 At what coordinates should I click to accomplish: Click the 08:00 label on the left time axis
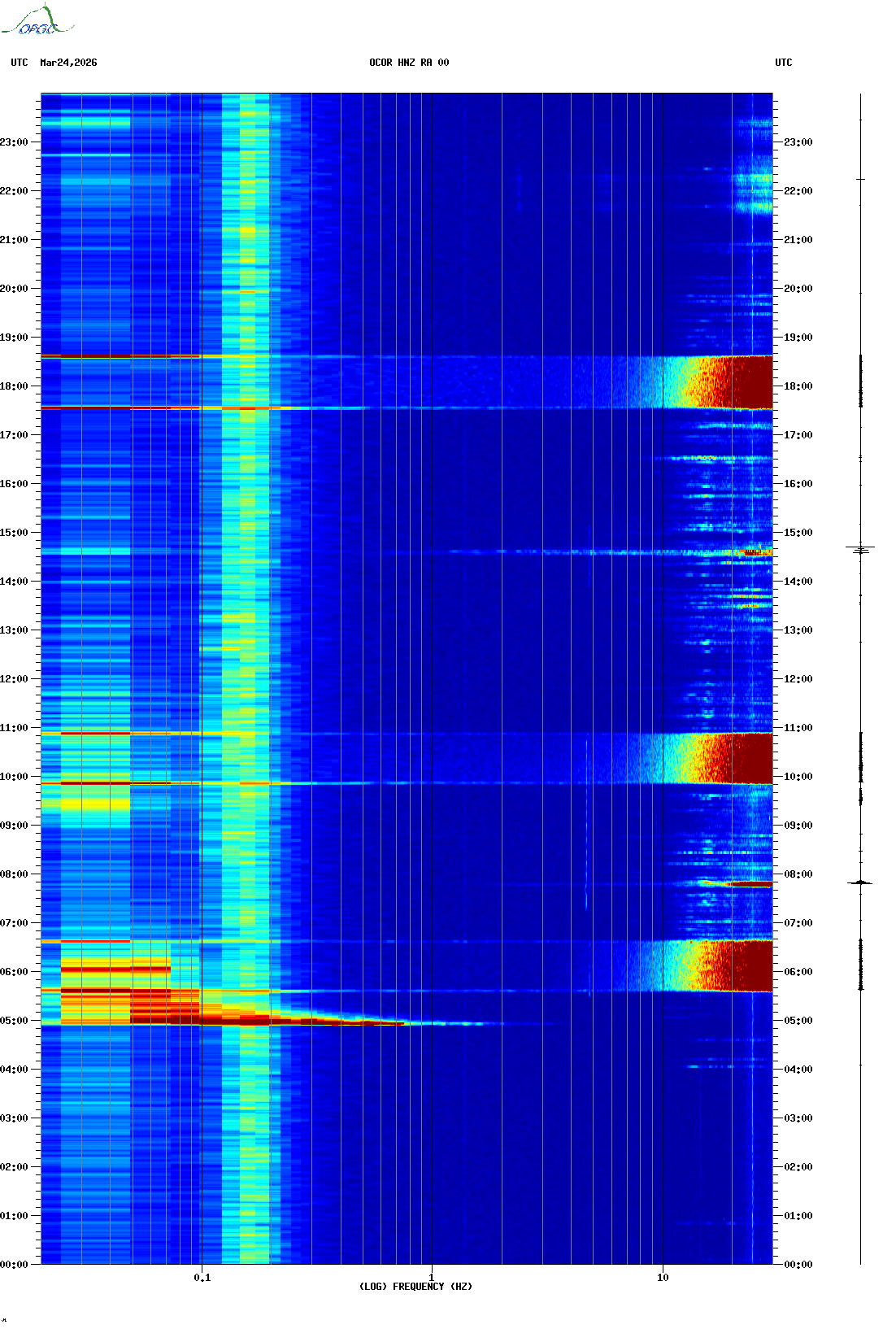(x=14, y=874)
